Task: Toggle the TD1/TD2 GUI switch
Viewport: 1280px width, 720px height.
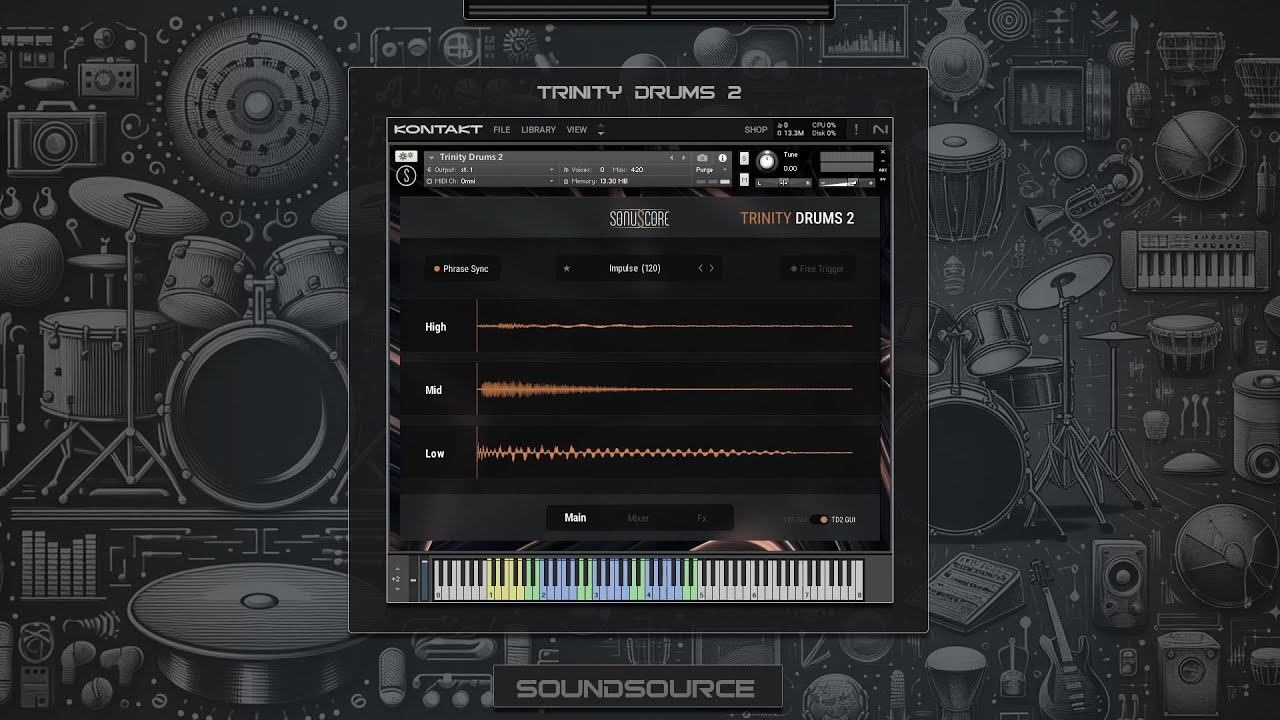Action: pyautogui.click(x=819, y=520)
